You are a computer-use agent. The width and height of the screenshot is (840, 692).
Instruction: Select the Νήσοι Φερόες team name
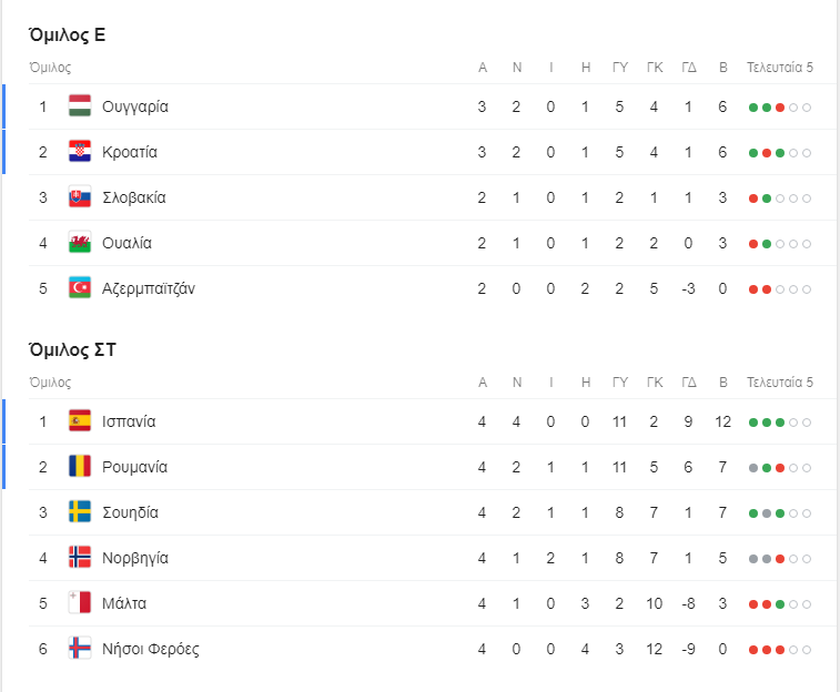pyautogui.click(x=151, y=649)
